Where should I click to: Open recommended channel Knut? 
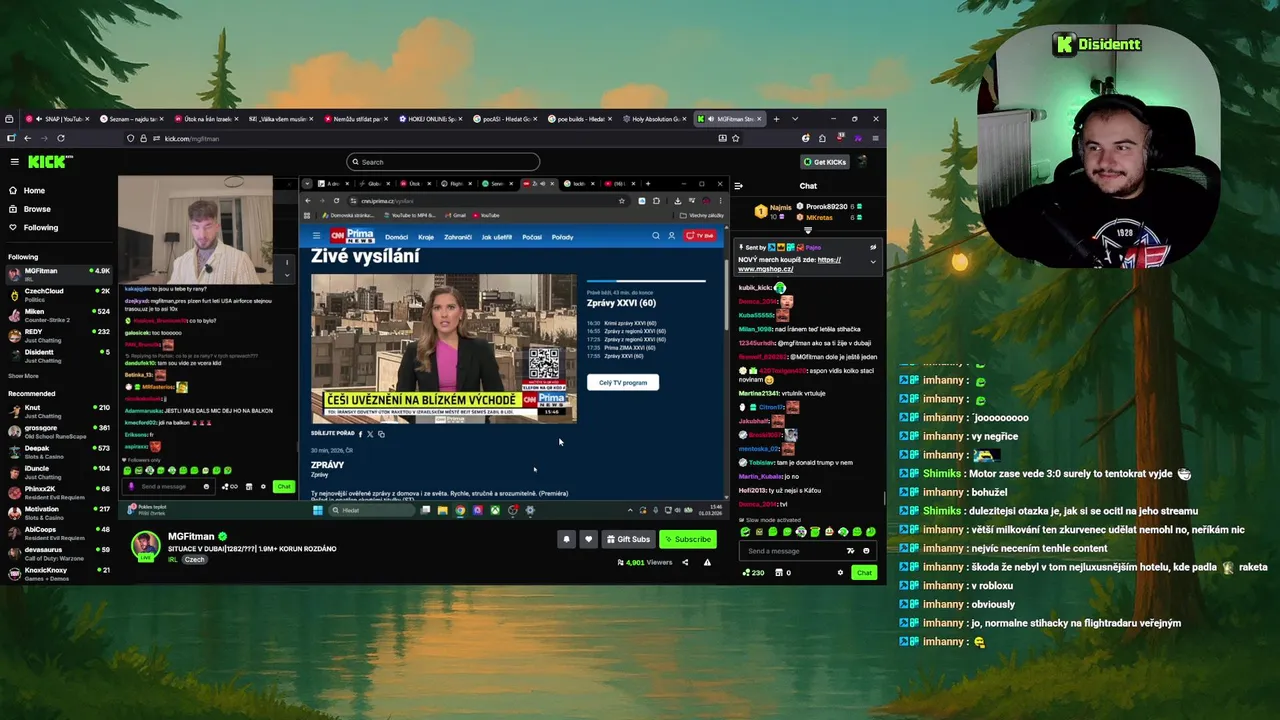pos(60,411)
